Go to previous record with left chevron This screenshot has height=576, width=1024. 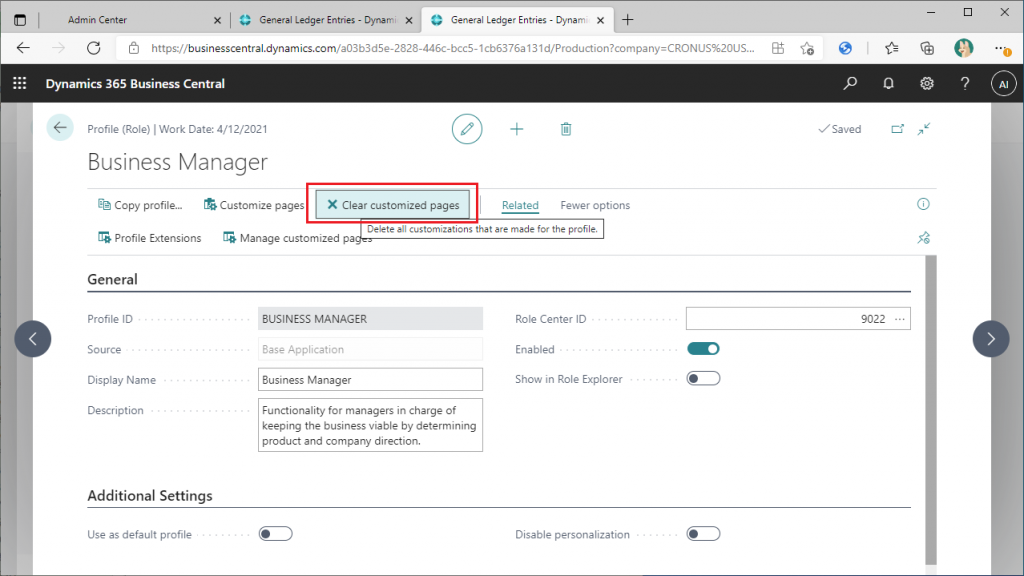33,338
